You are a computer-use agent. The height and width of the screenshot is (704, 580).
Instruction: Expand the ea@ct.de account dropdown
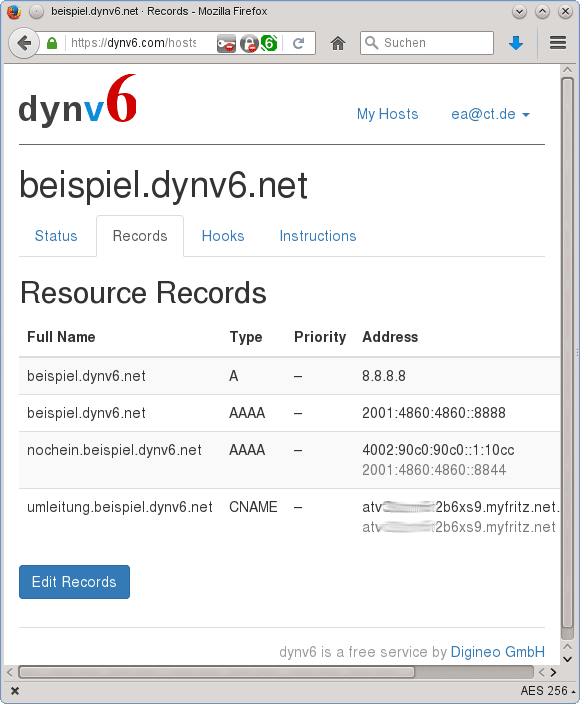click(490, 114)
